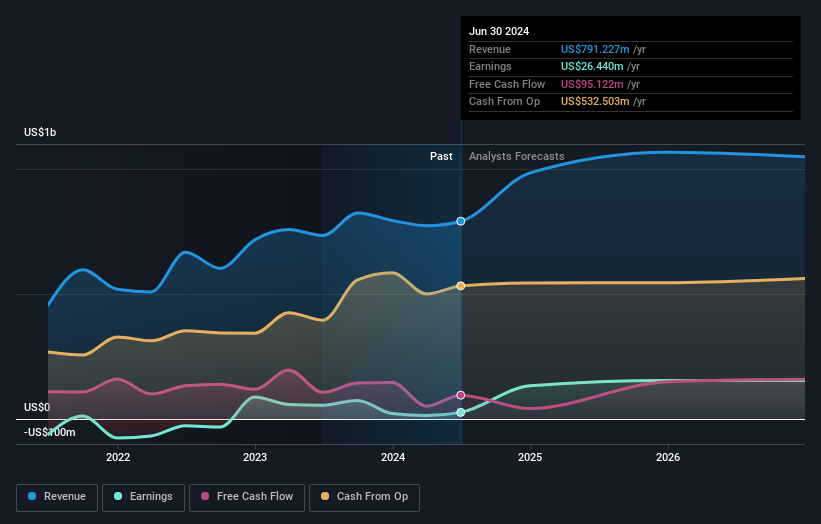Click the Earnings row label in tooltip
The image size is (821, 524).
tap(490, 66)
